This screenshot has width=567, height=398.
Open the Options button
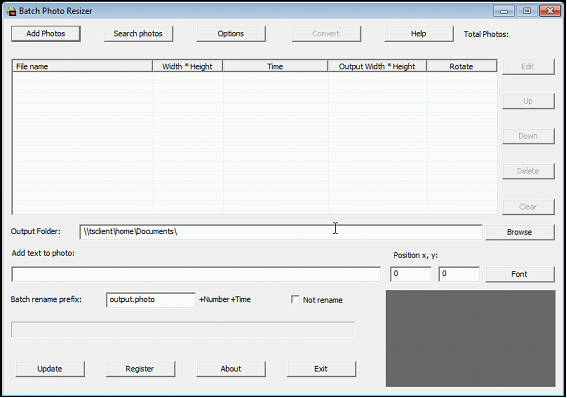tap(231, 34)
